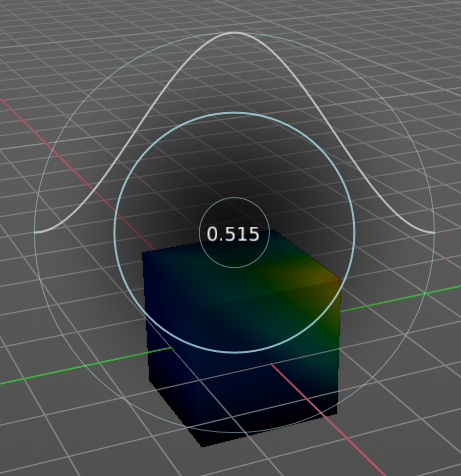Click the 0.515 weight value readout

pyautogui.click(x=233, y=234)
